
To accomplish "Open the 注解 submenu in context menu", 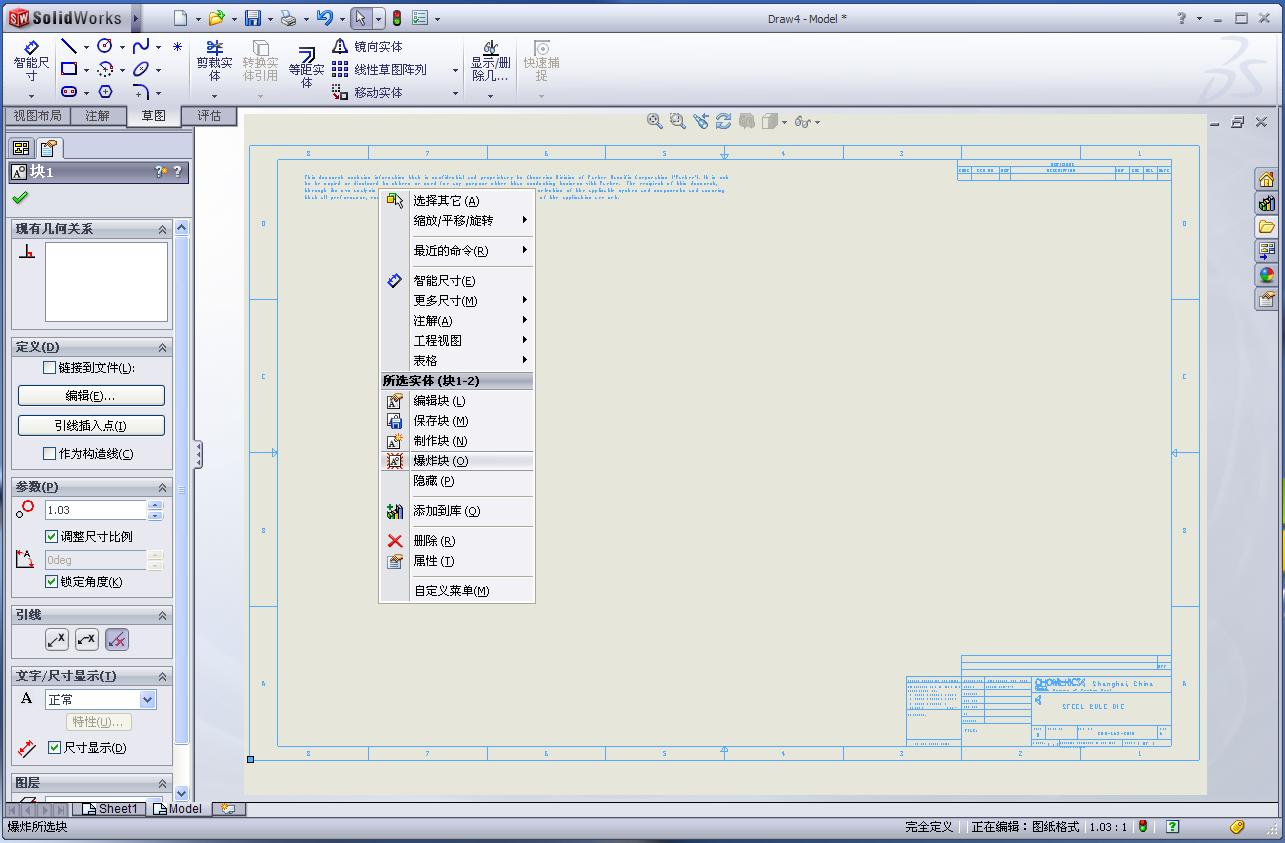I will pyautogui.click(x=457, y=321).
